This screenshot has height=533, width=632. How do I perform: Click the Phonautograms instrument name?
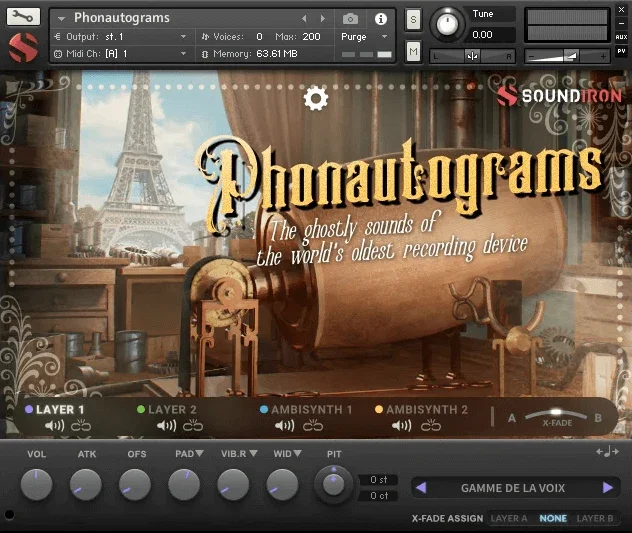pyautogui.click(x=122, y=18)
